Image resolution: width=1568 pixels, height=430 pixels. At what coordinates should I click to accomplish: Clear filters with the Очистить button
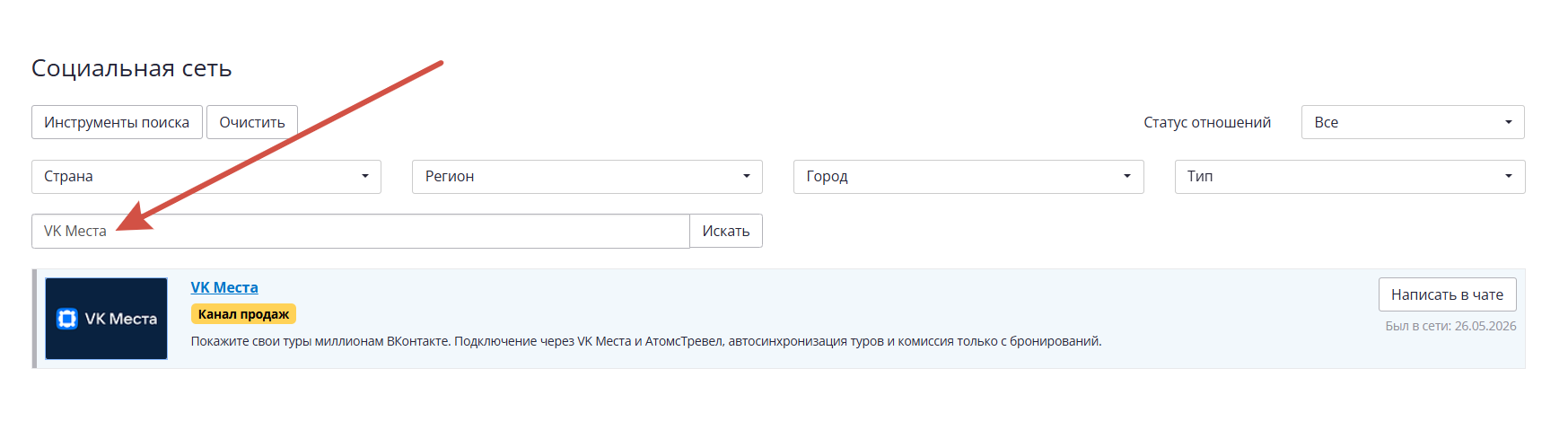[252, 122]
